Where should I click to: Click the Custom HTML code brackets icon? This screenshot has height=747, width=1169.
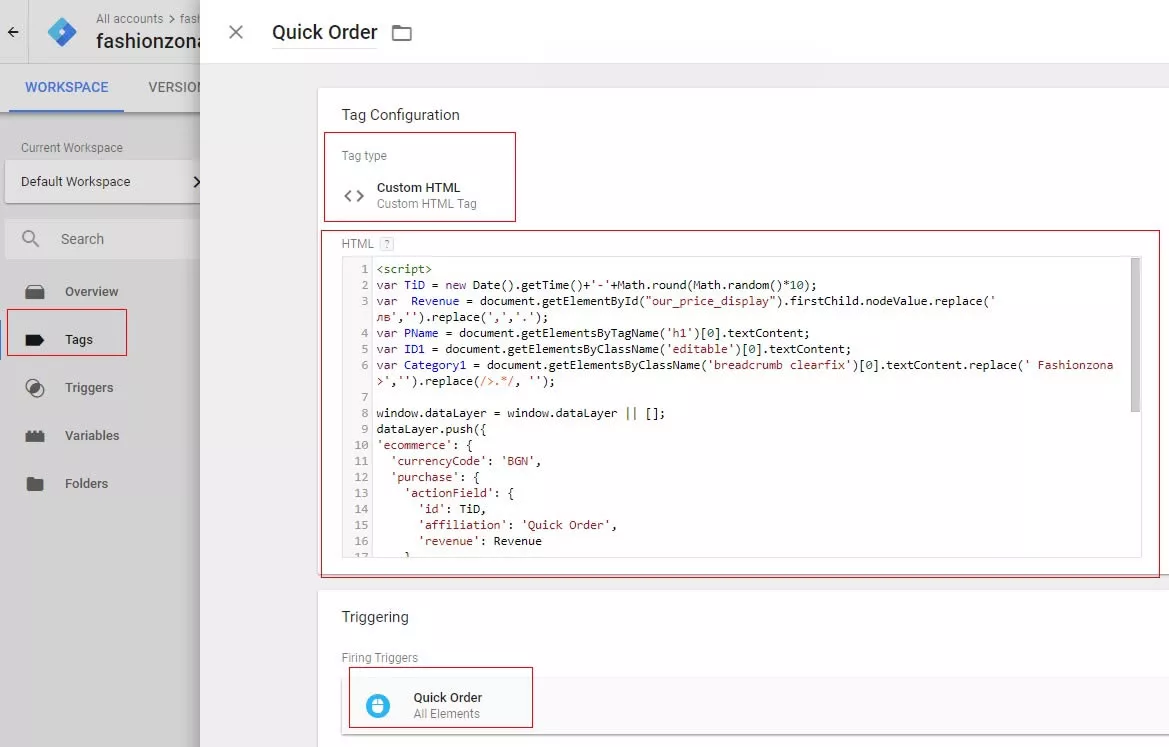coord(354,196)
